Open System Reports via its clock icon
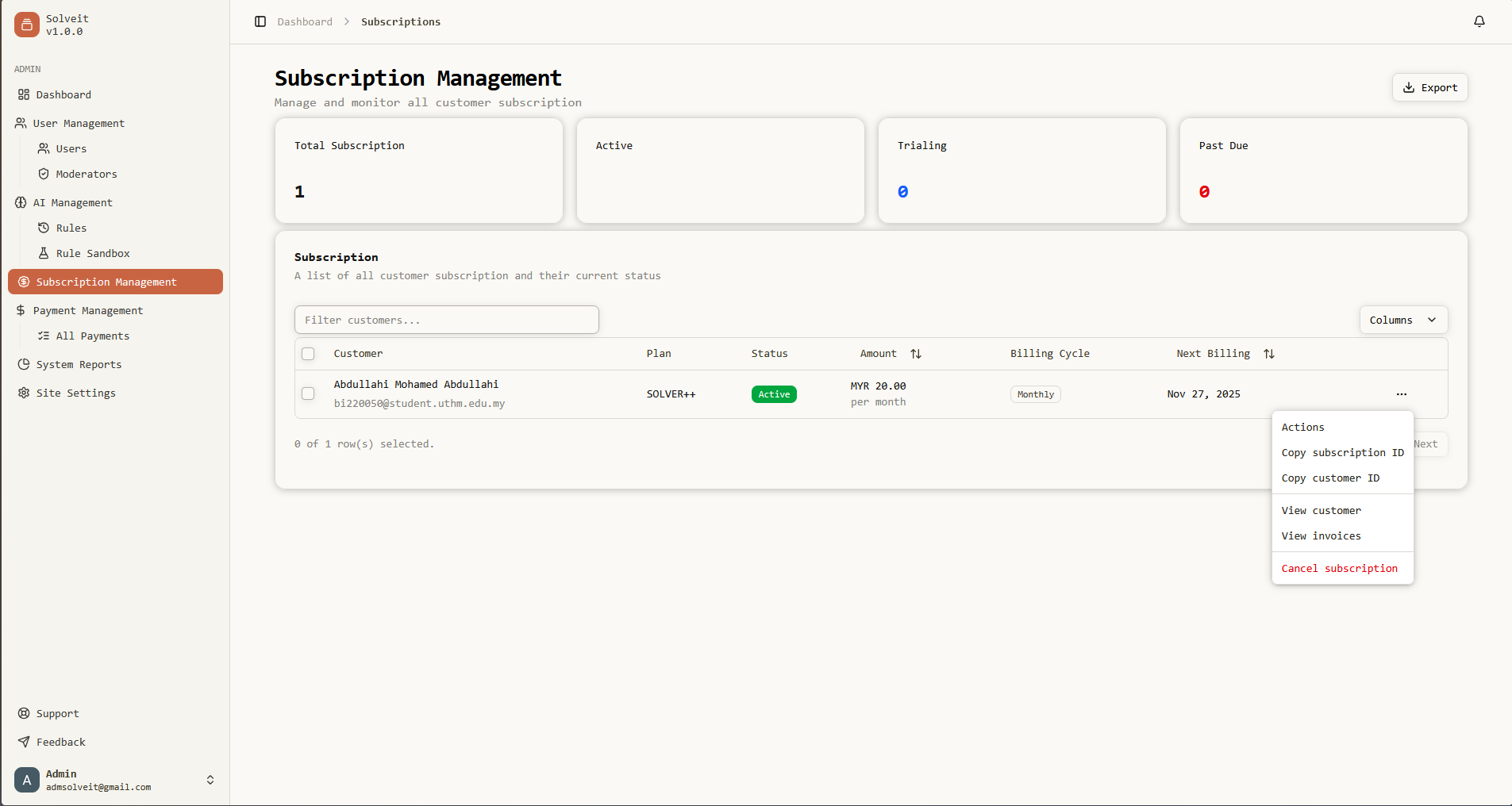Screen dimensions: 1512x806 click(23, 364)
